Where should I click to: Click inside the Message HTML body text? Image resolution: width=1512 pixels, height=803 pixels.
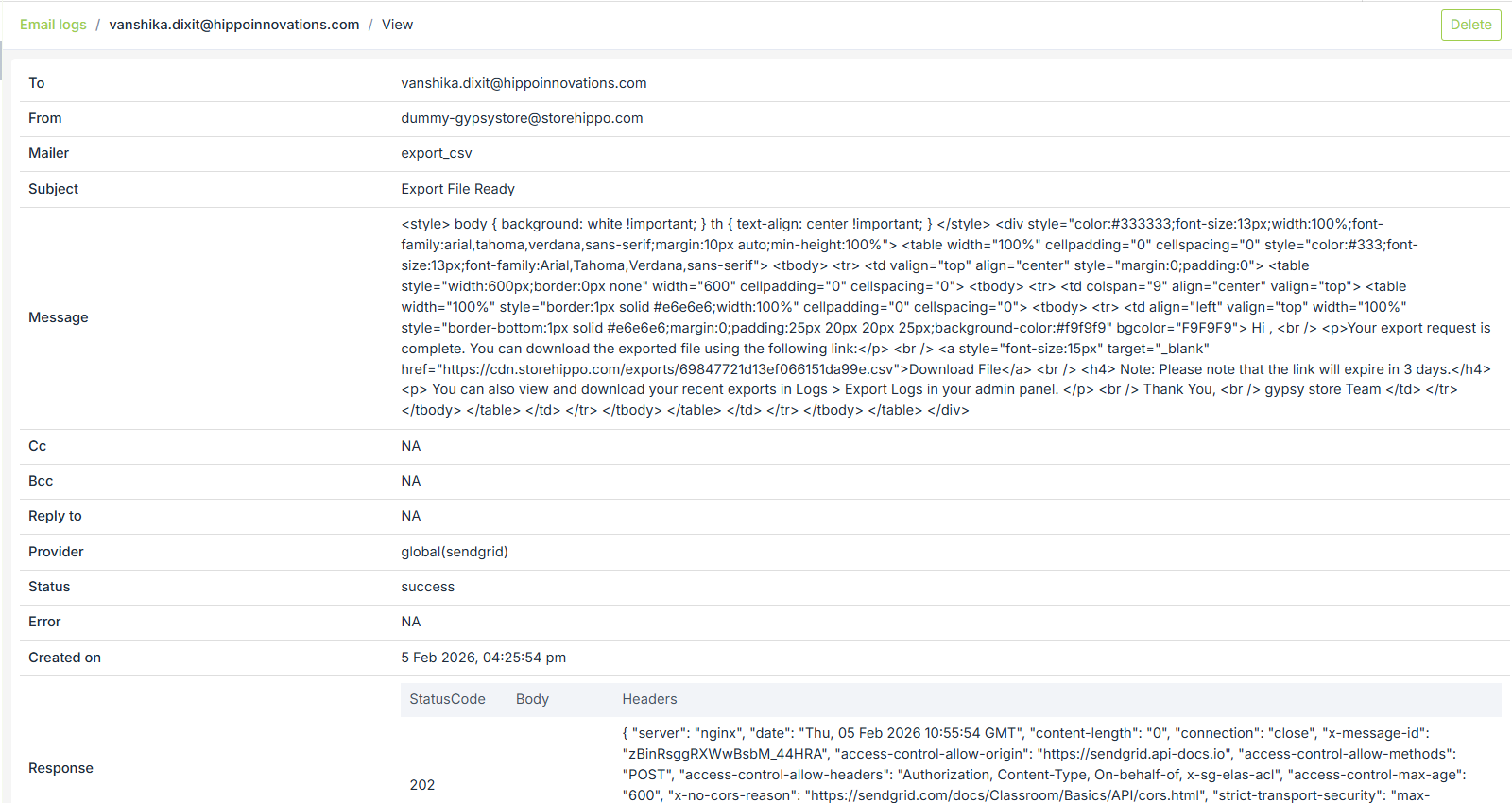945,317
